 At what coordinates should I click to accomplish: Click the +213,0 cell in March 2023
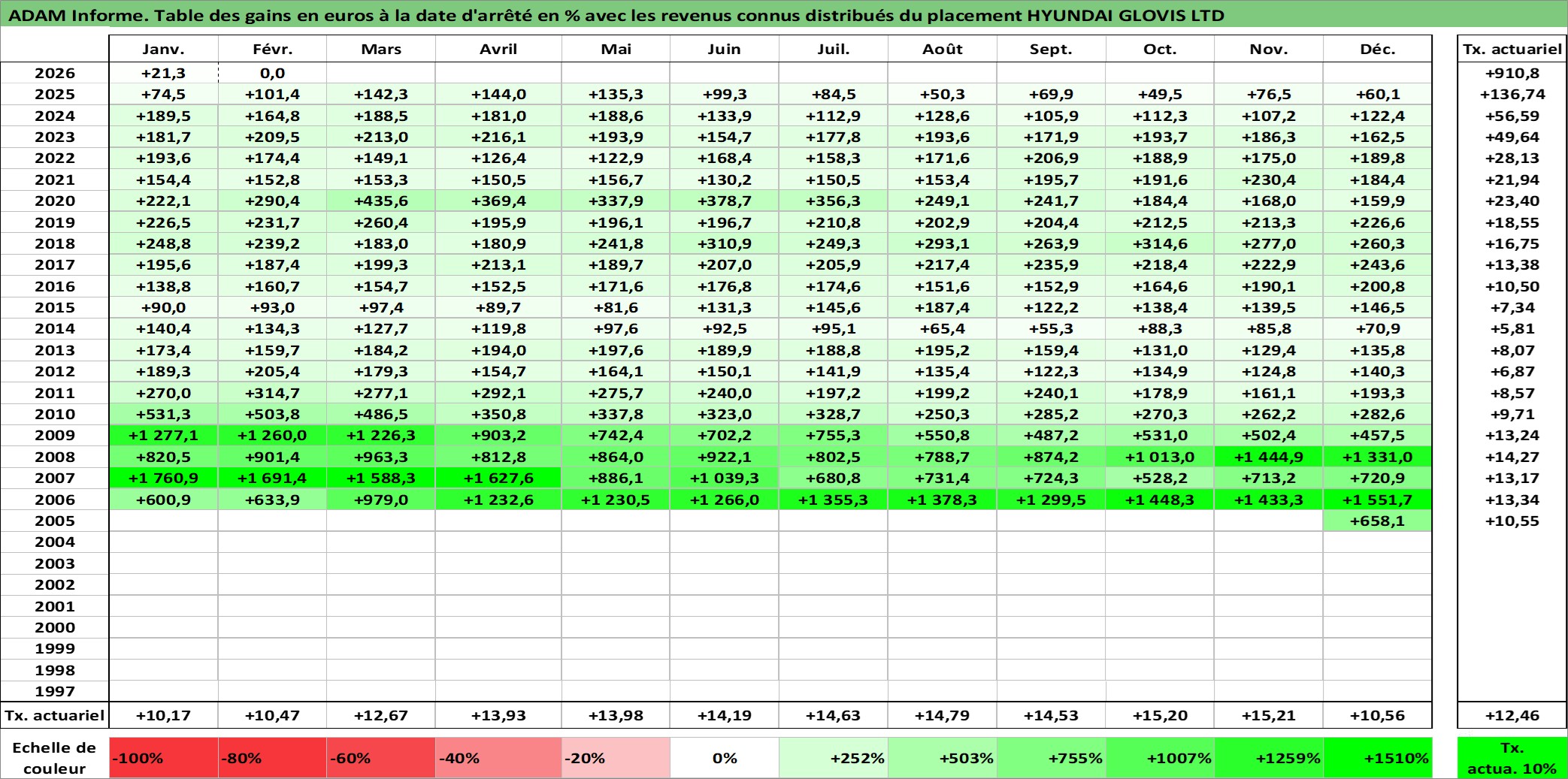380,137
